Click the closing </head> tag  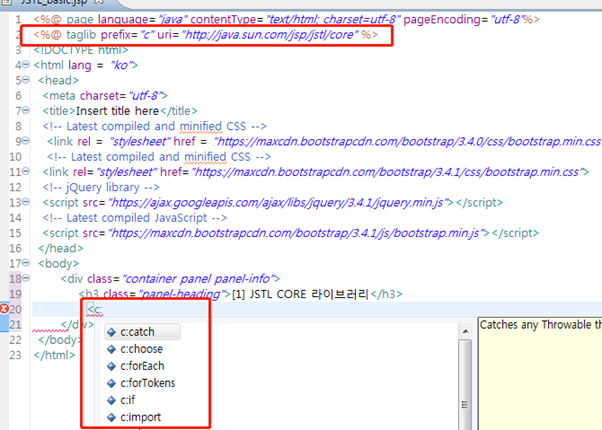pyautogui.click(x=61, y=248)
